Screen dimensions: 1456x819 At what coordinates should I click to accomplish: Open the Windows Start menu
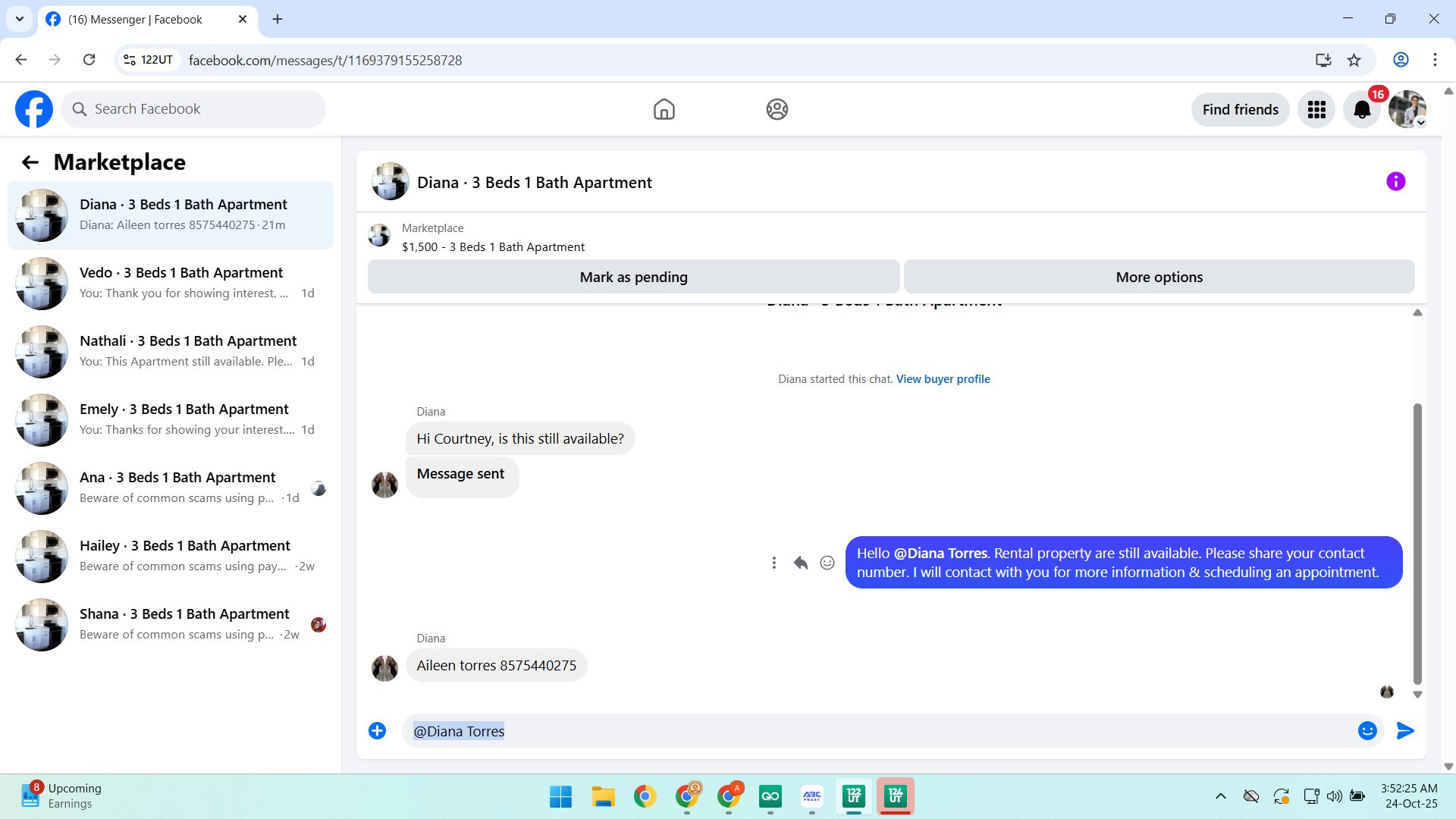click(561, 797)
